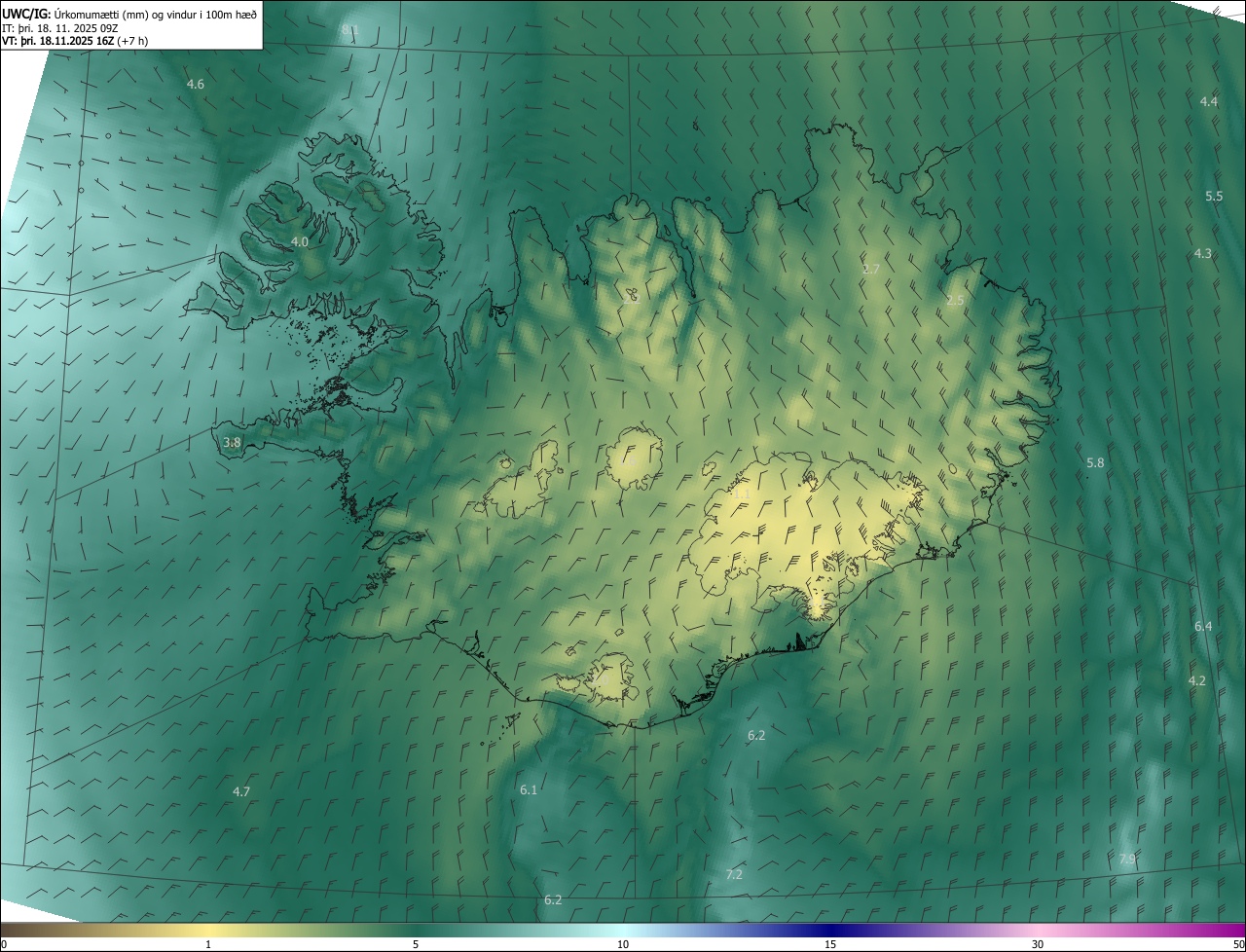Click the color scale at tick 5

[416, 945]
